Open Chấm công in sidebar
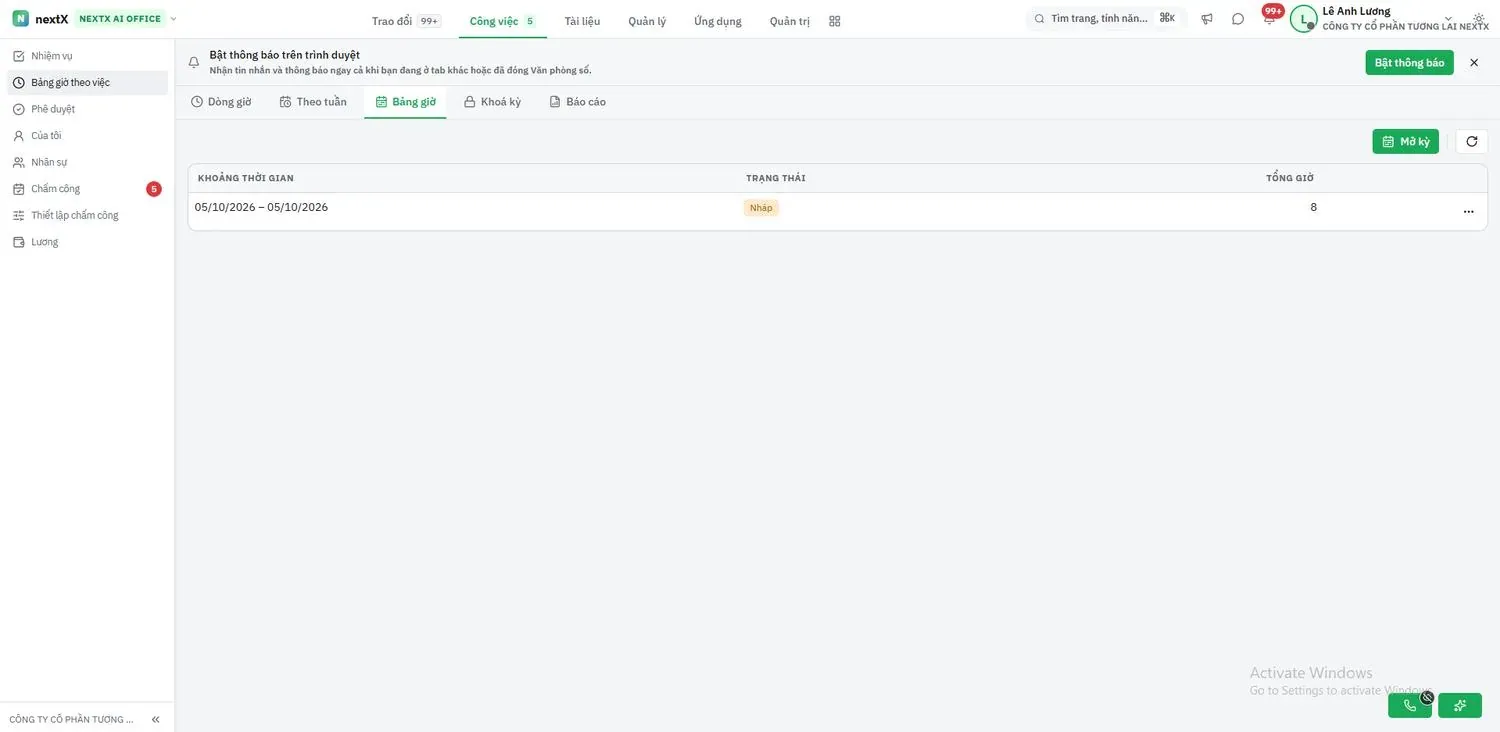The width and height of the screenshot is (1500, 732). point(87,189)
